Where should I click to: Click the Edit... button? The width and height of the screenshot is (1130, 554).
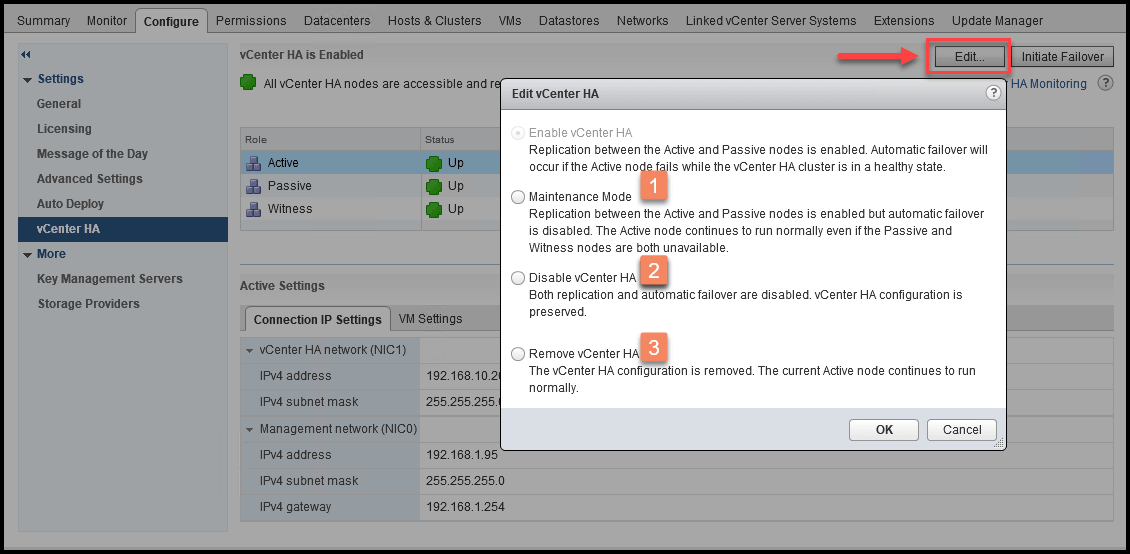[x=969, y=57]
